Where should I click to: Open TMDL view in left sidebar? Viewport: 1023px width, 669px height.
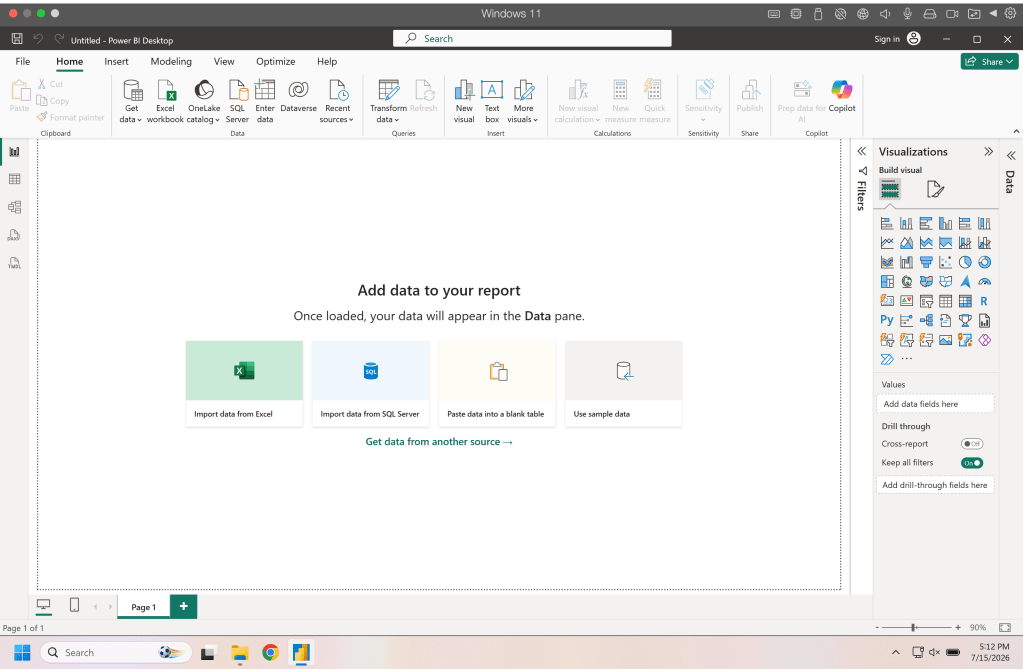[14, 263]
